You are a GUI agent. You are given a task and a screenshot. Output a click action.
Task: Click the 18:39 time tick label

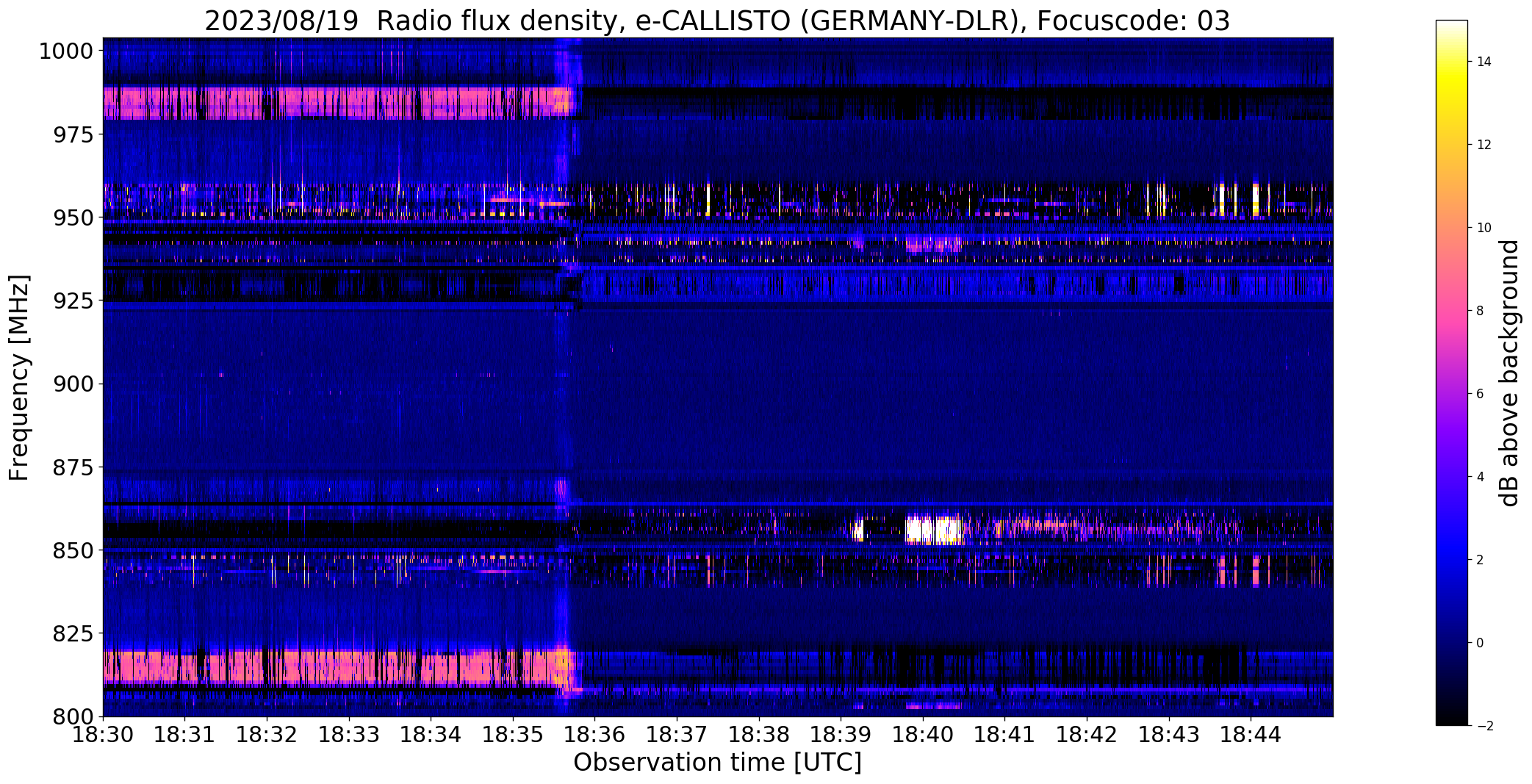tap(841, 735)
